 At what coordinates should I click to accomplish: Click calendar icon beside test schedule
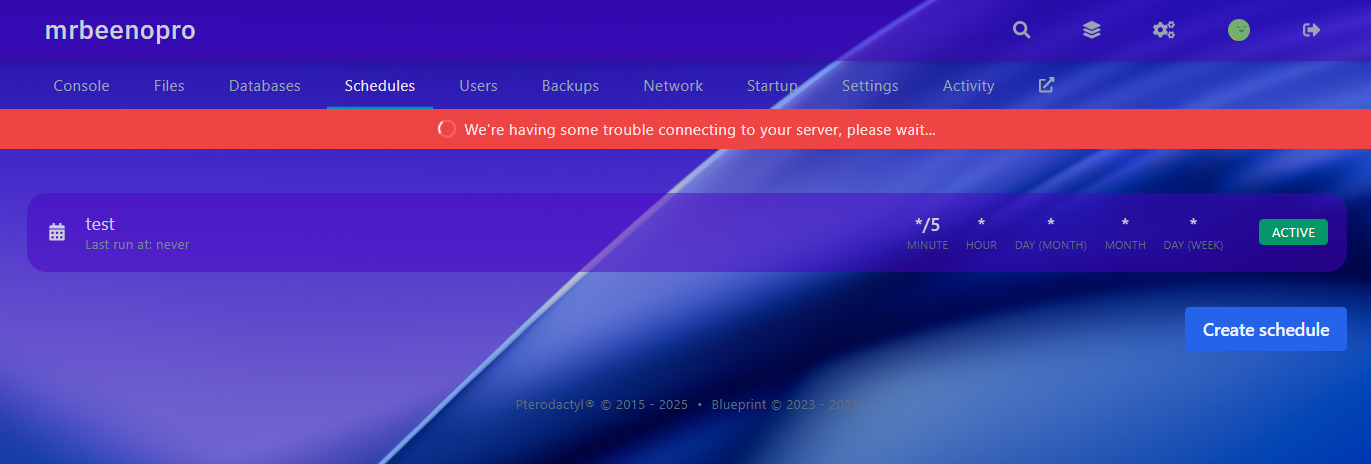[57, 232]
